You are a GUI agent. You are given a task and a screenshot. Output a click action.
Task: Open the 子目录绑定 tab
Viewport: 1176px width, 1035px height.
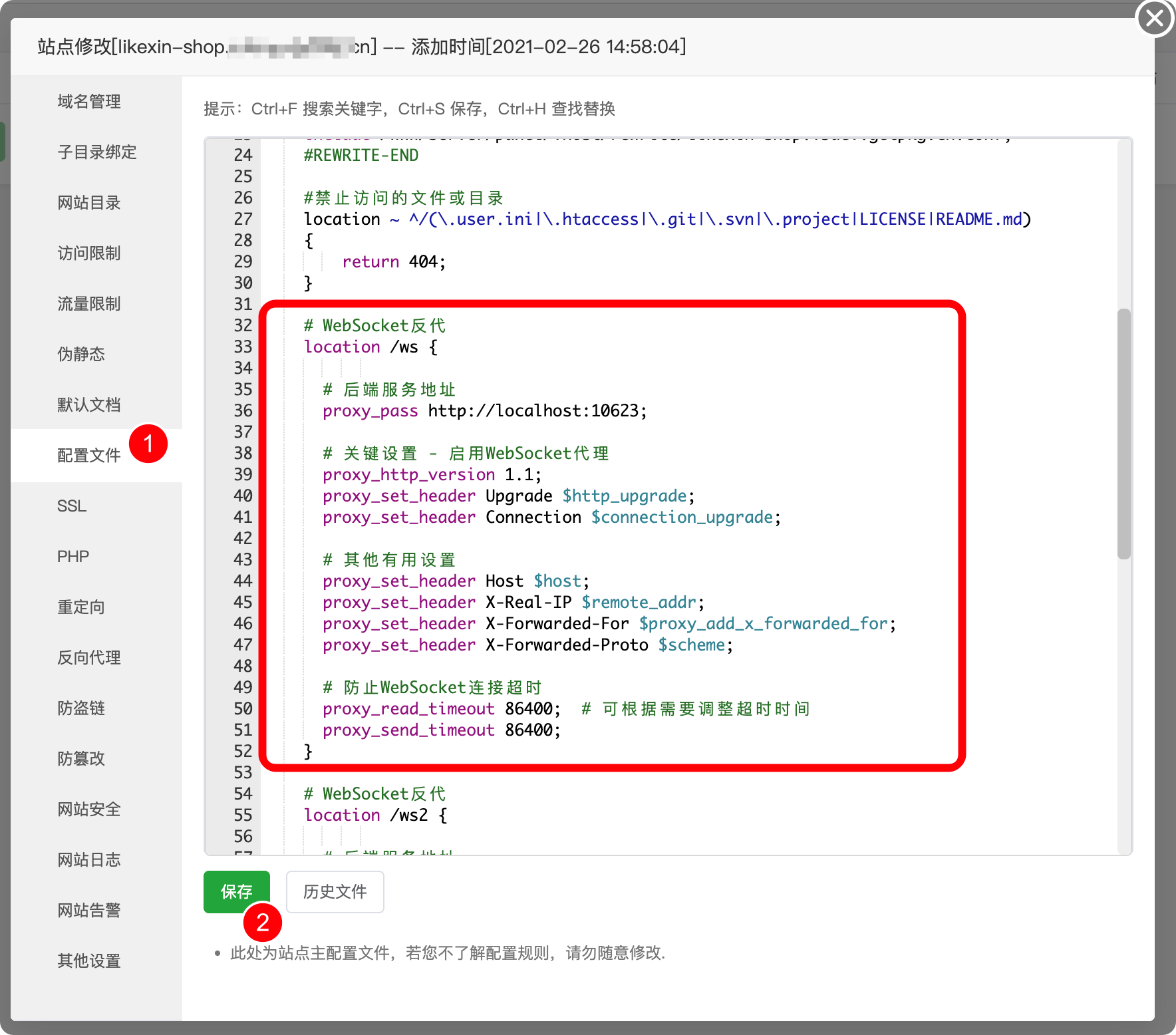[97, 152]
